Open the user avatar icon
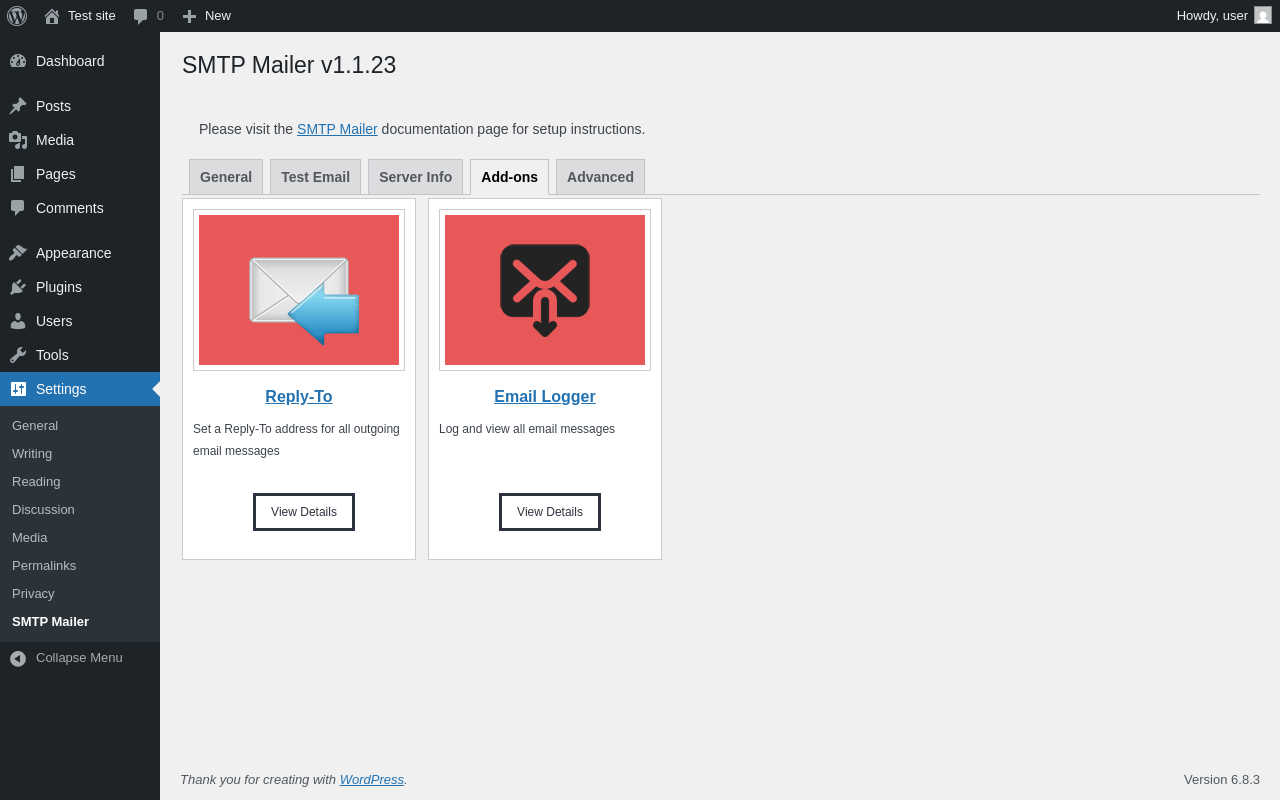Viewport: 1280px width, 800px height. point(1263,15)
